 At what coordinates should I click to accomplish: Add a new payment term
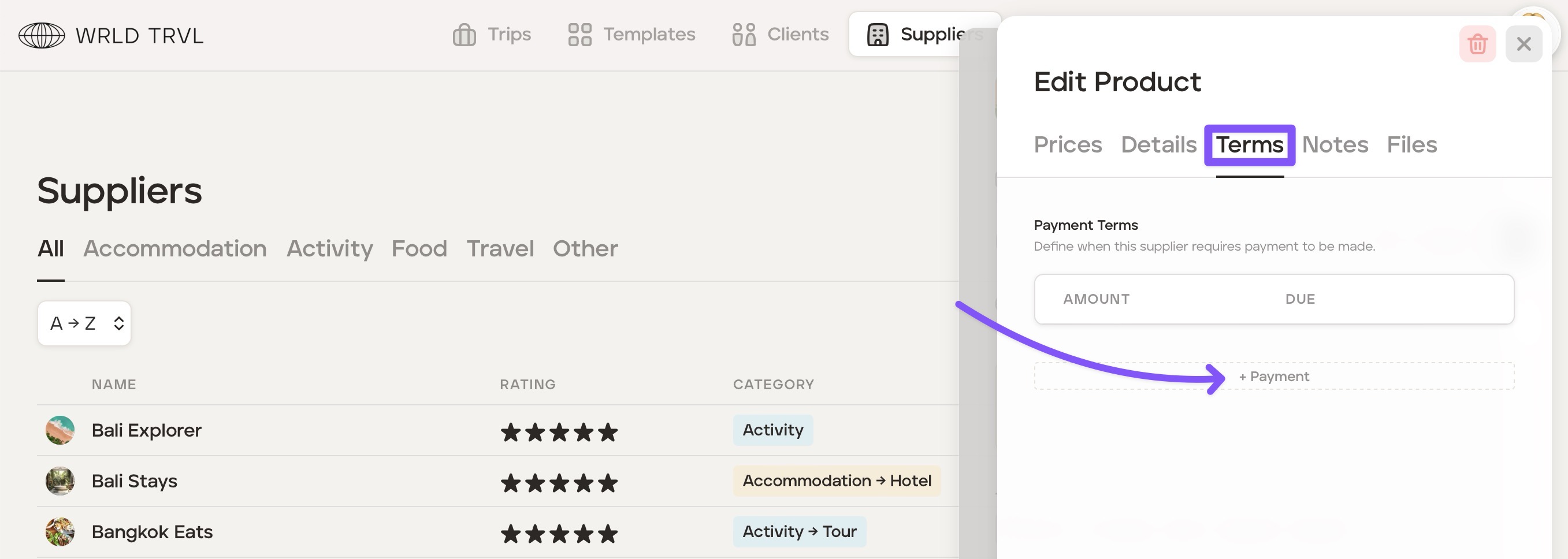[1273, 377]
